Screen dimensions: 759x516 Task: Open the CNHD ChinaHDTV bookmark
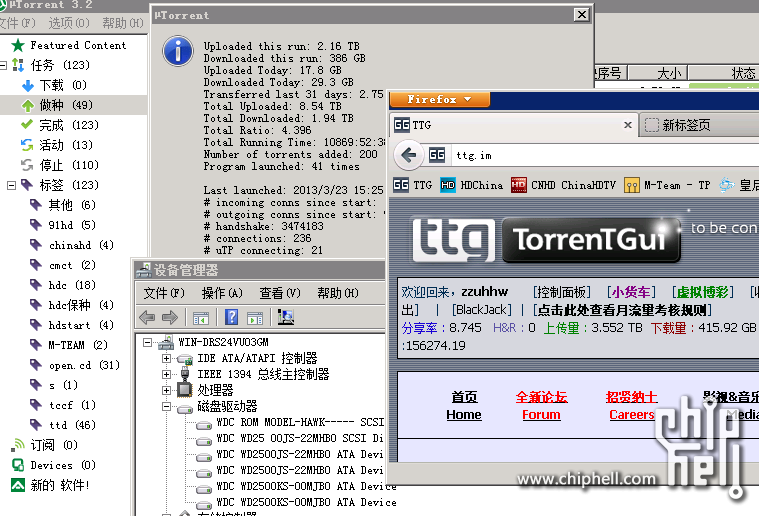563,185
